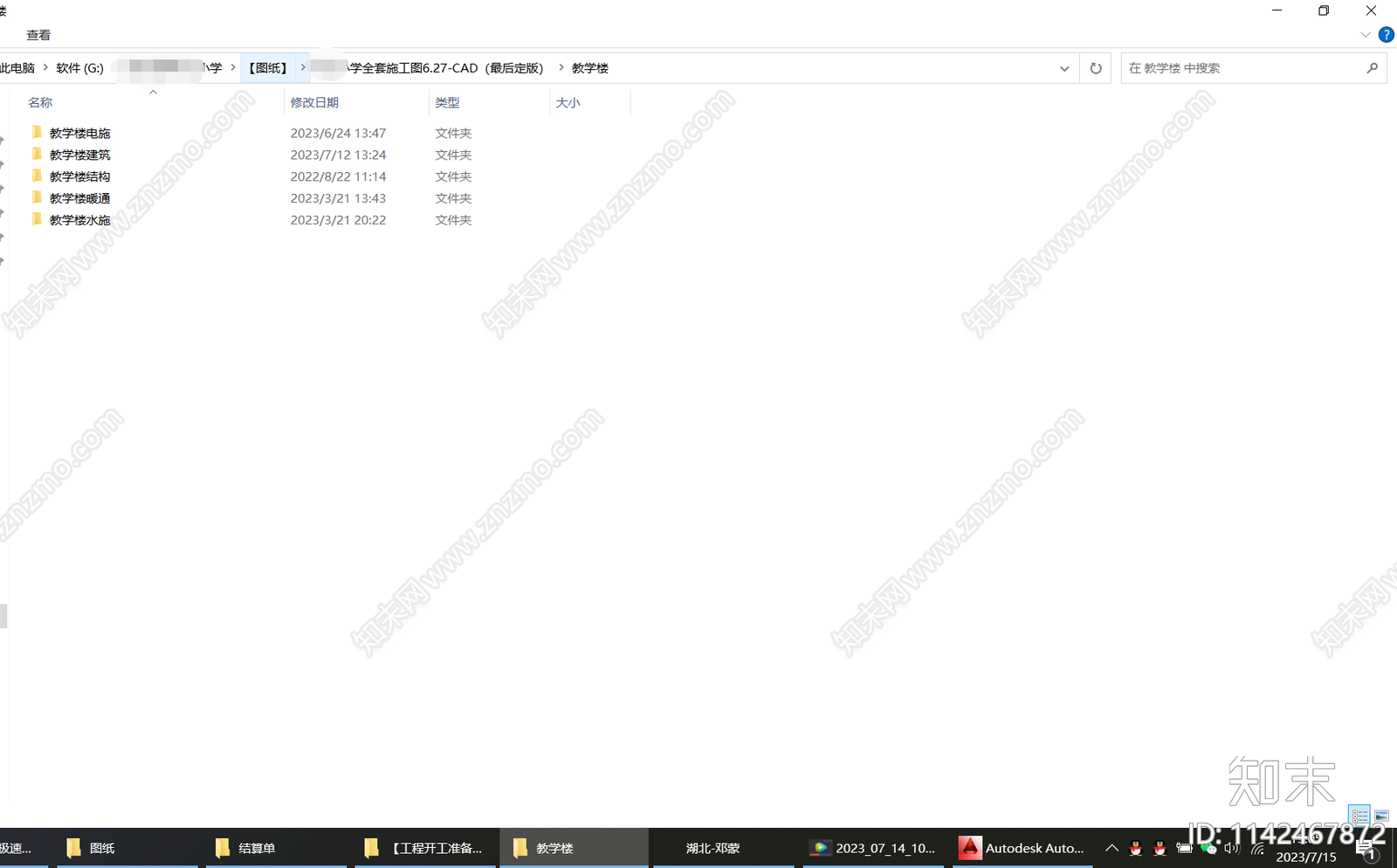Click date 2022/8/22 11:14
Screen dimensions: 1397x868
pos(338,176)
